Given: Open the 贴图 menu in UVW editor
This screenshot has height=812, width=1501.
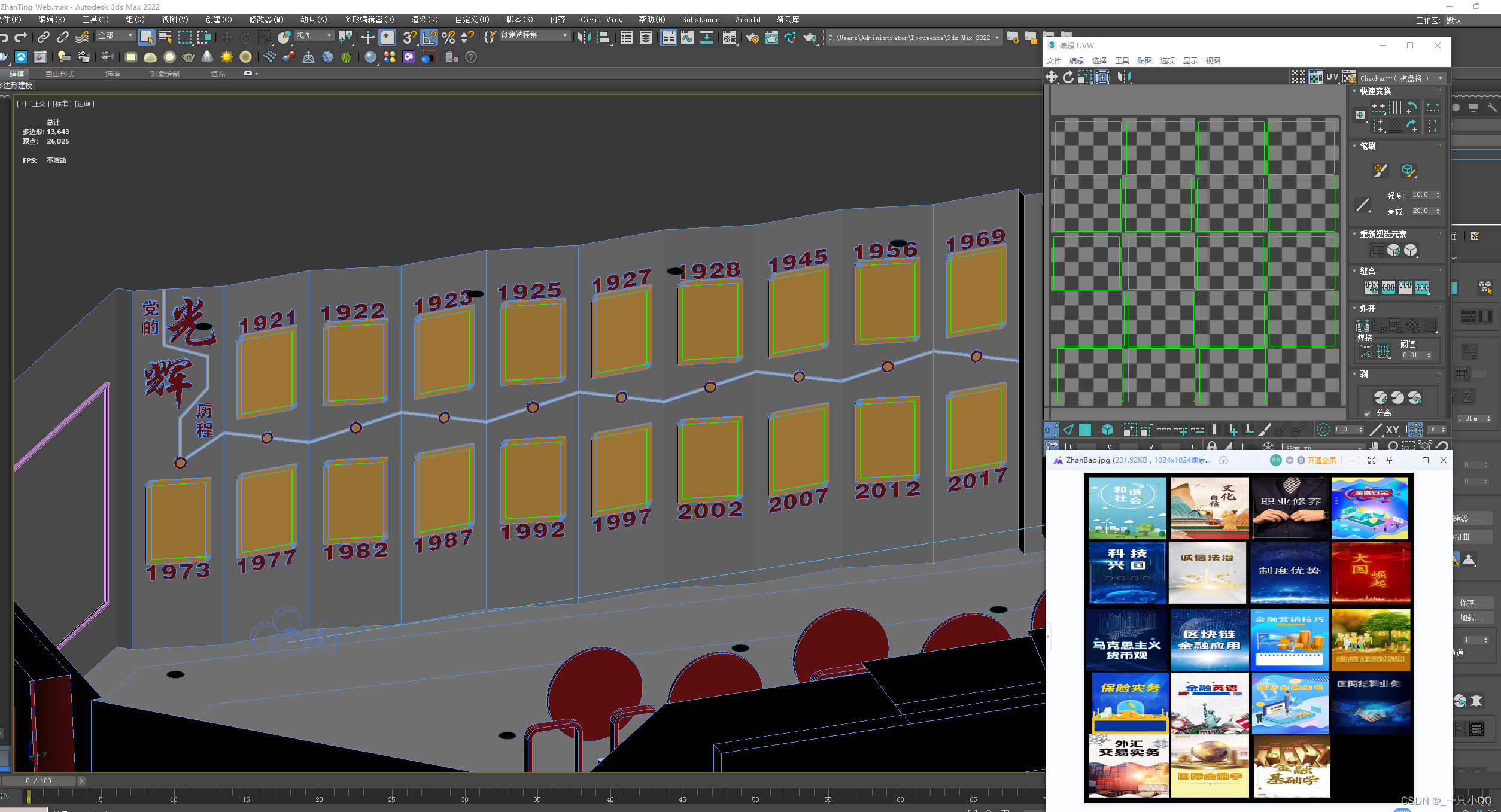Looking at the screenshot, I should coord(1144,61).
